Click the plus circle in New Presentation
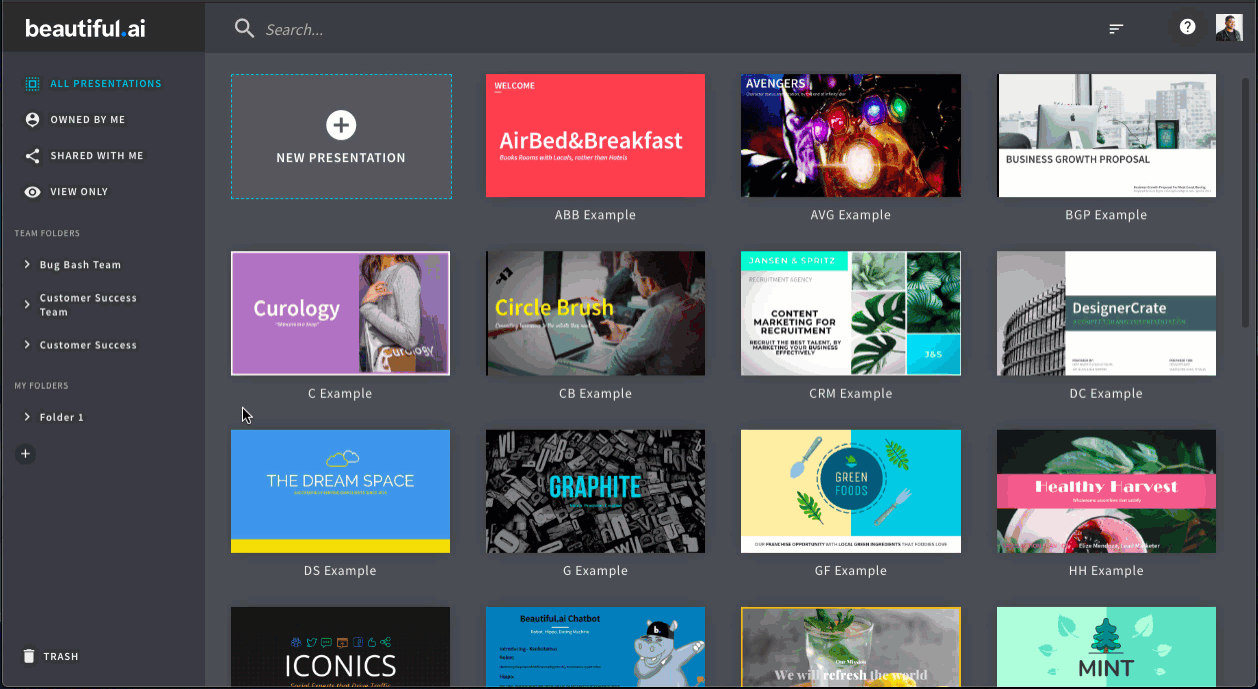The width and height of the screenshot is (1258, 689). pos(341,125)
